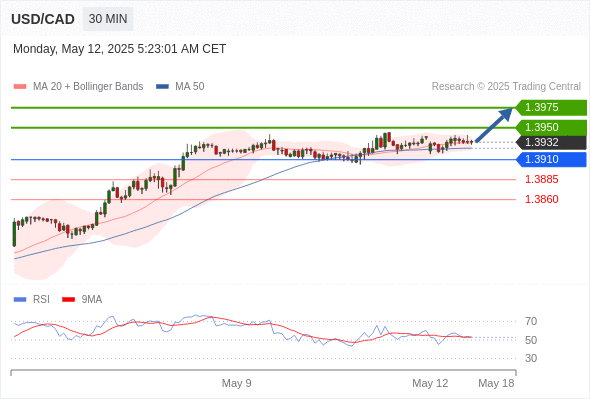Click the blue 1.3910 pivot label
The image size is (590, 400).
551,160
